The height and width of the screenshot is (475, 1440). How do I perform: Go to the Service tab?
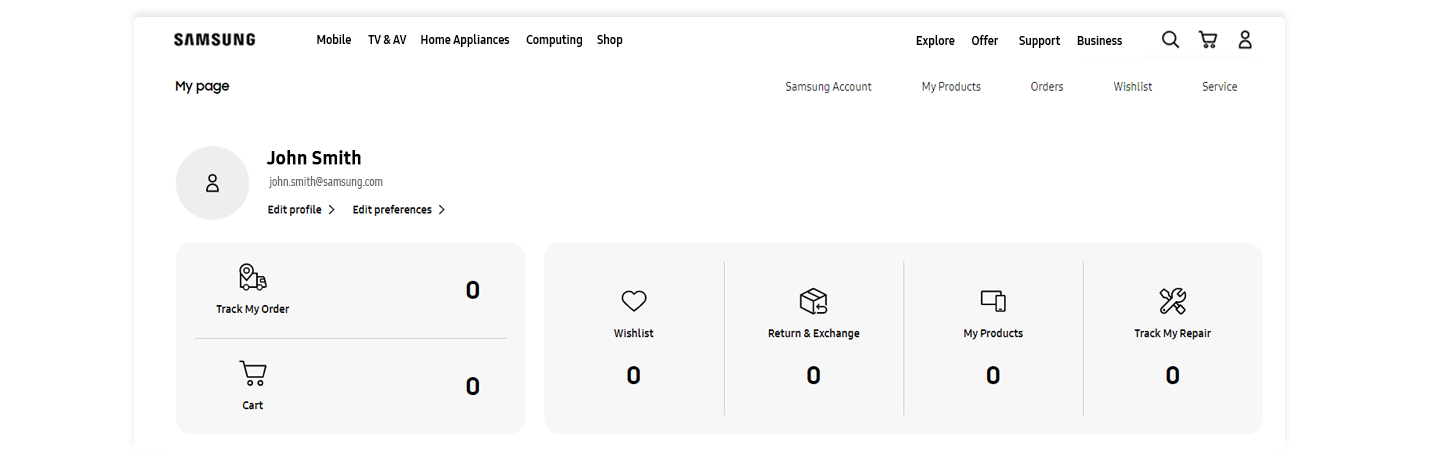[1219, 87]
